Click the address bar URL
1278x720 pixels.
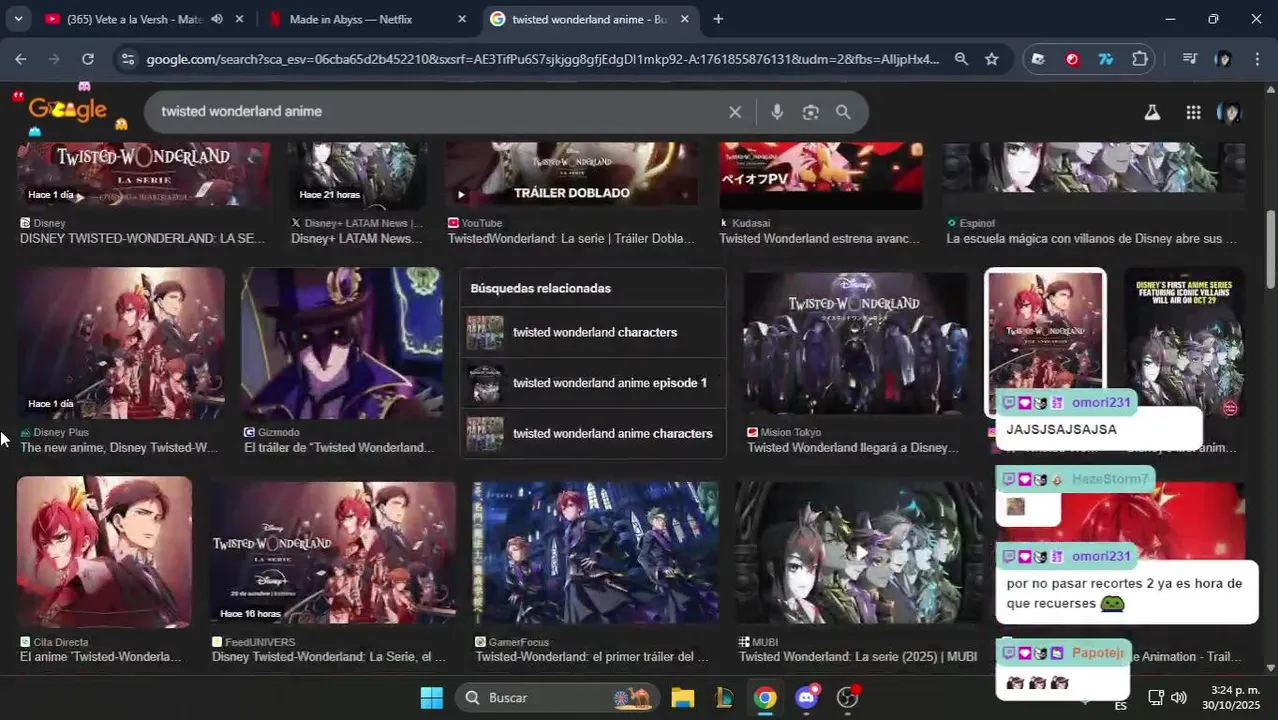click(542, 59)
